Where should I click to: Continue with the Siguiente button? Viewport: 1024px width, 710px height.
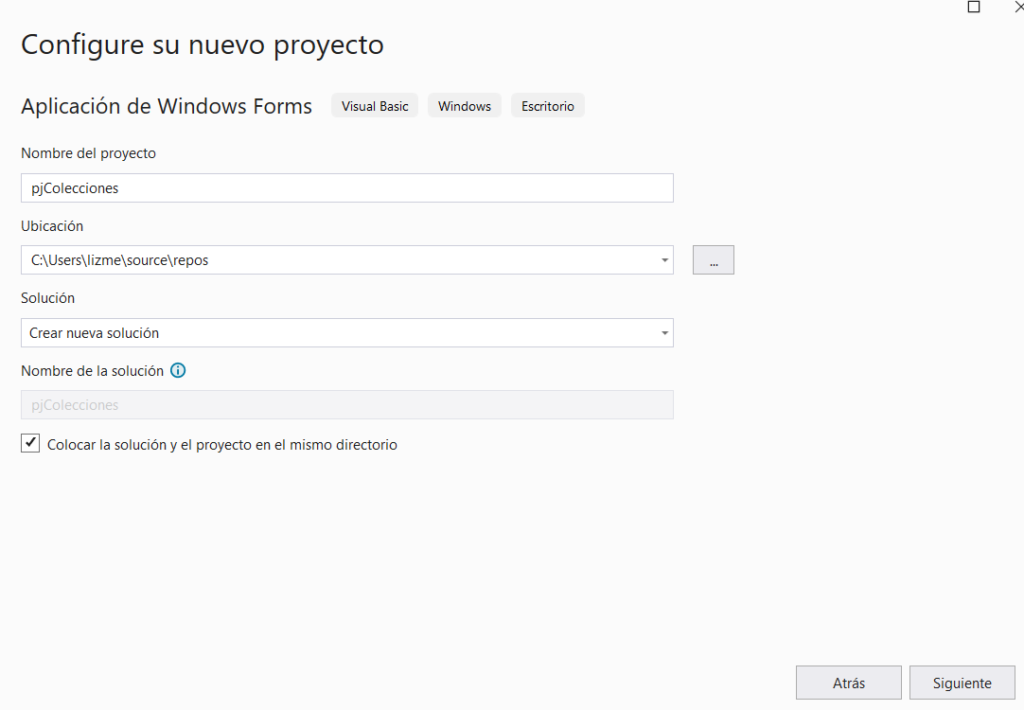[962, 683]
